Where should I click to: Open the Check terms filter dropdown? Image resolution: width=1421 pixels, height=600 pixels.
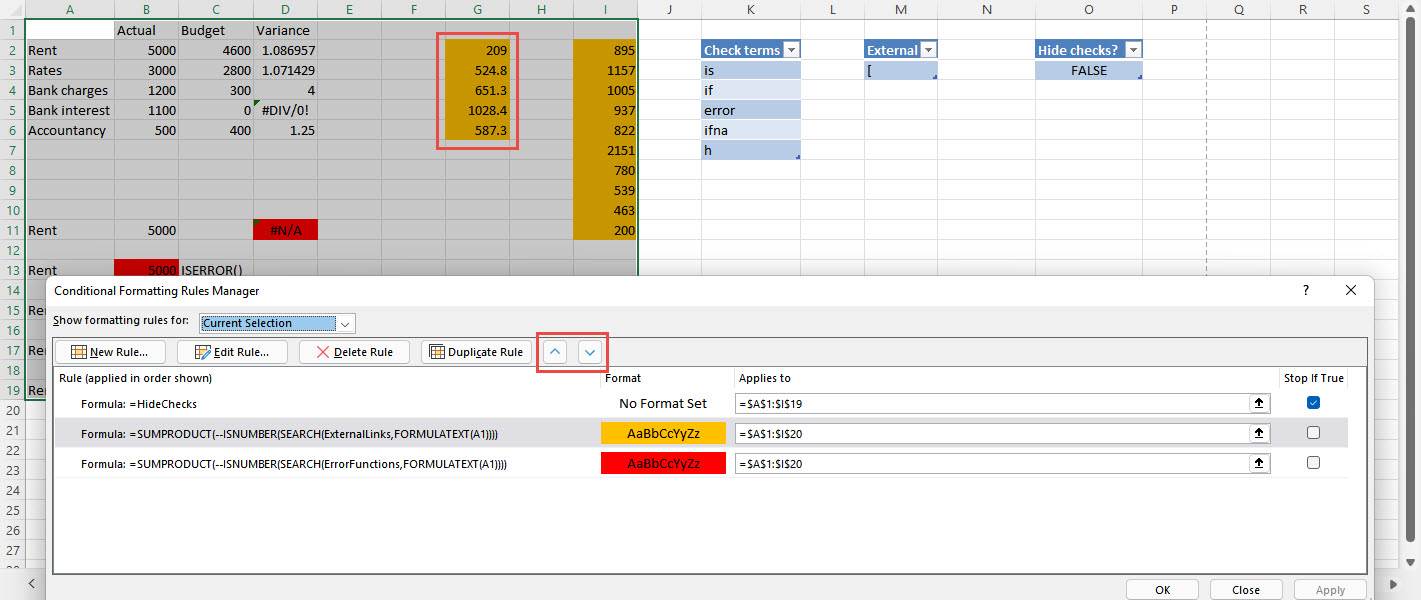coord(791,50)
